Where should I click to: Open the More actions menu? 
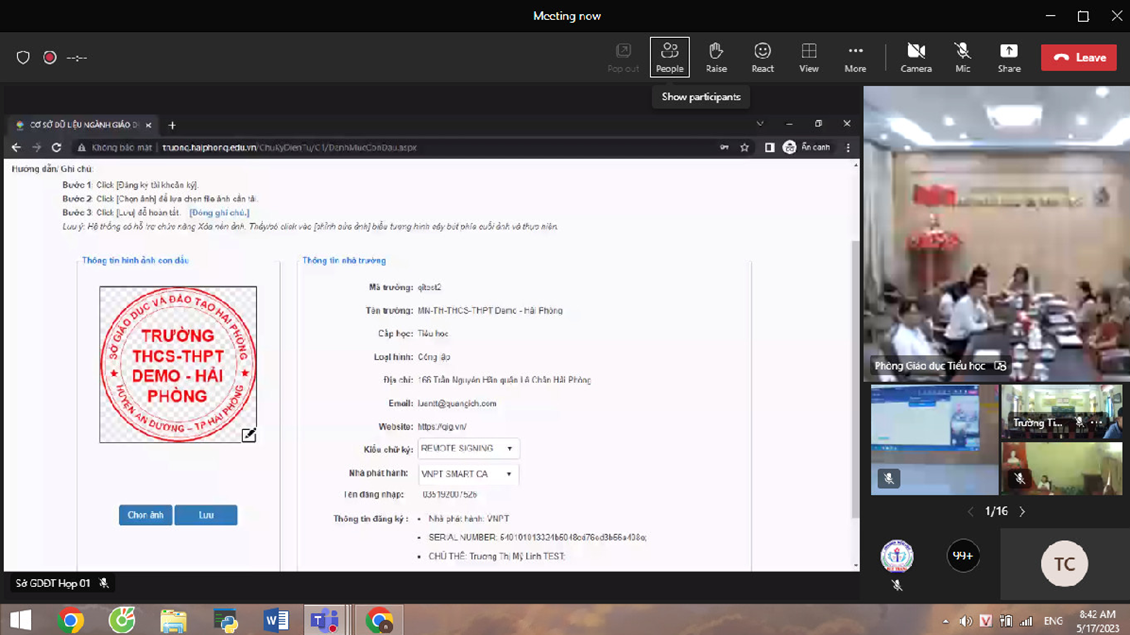[855, 57]
